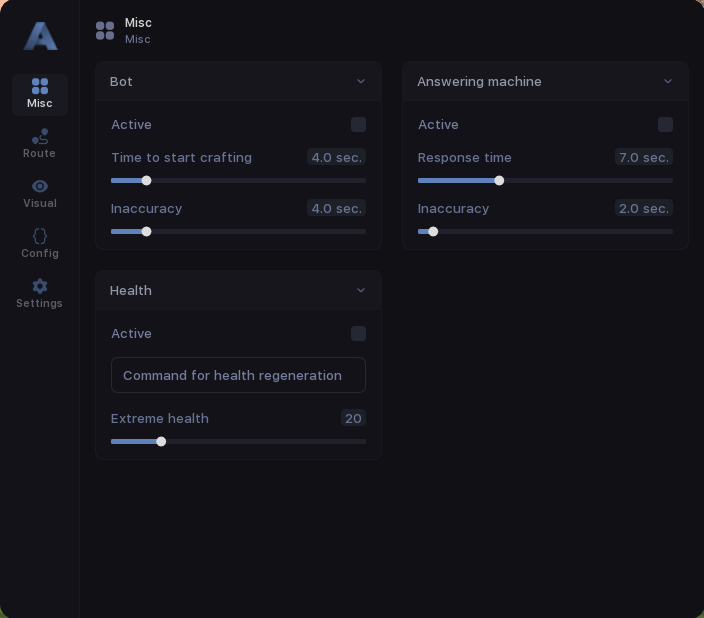Enable the Health Active checkbox
Screen dimensions: 704x618
pyautogui.click(x=358, y=334)
